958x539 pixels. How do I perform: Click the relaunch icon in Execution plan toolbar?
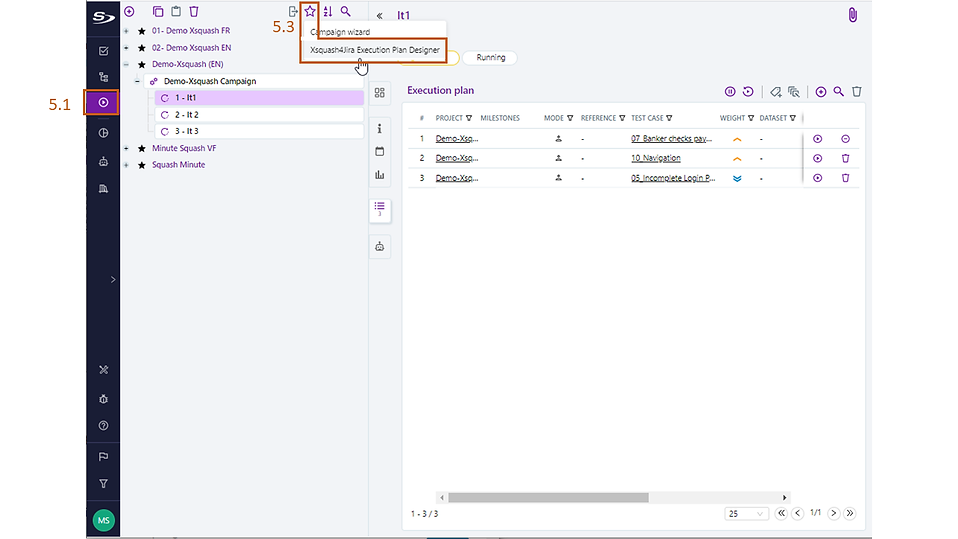[748, 92]
